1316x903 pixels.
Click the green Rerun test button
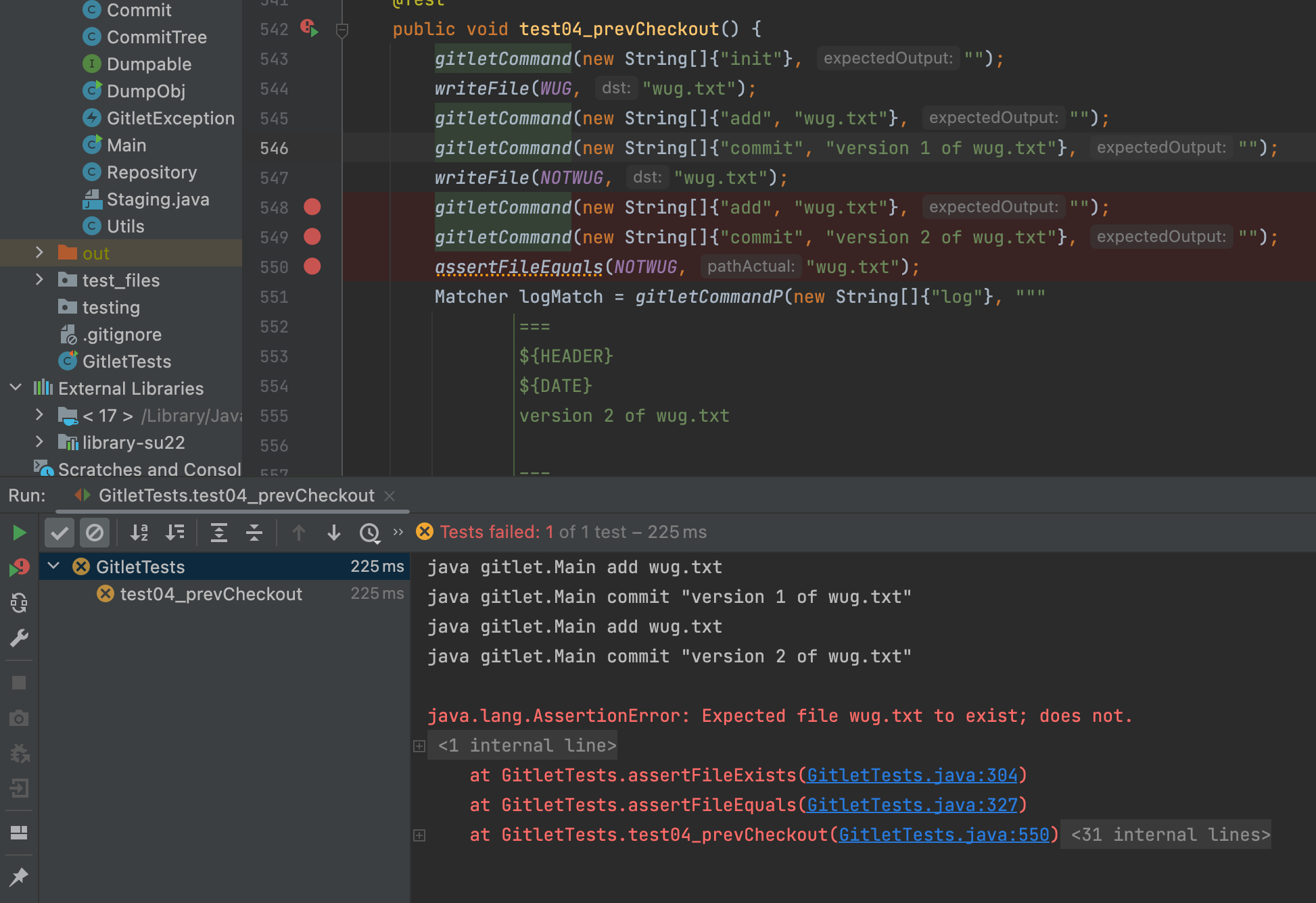[x=19, y=533]
